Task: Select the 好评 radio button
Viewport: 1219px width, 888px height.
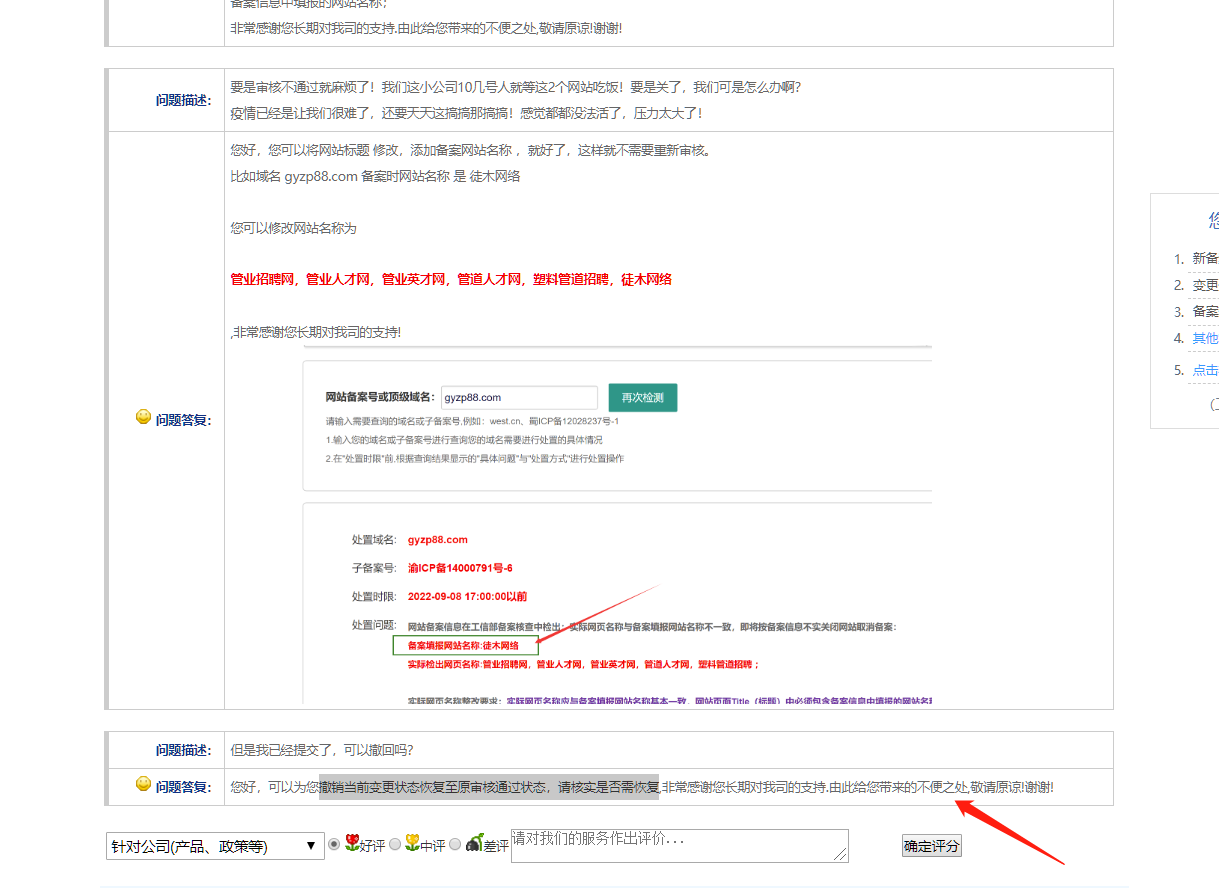Action: 335,845
